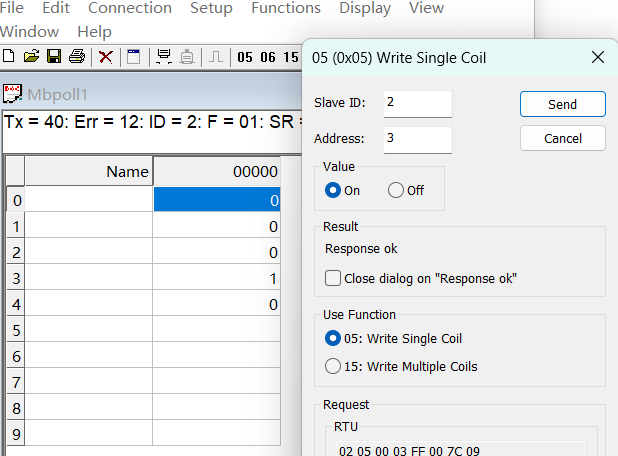Open the Connection menu
The height and width of the screenshot is (456, 618).
tap(130, 8)
